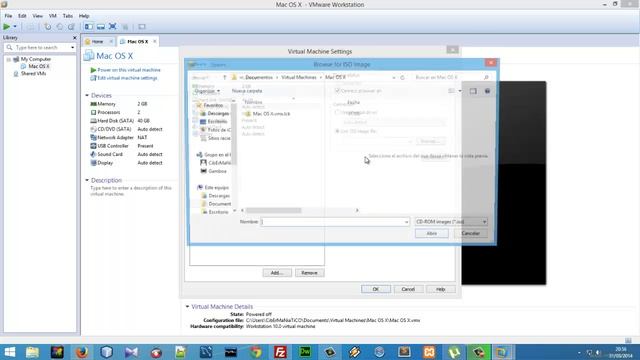Click the refresh icon in address bar
The image size is (640, 360).
(x=402, y=77)
